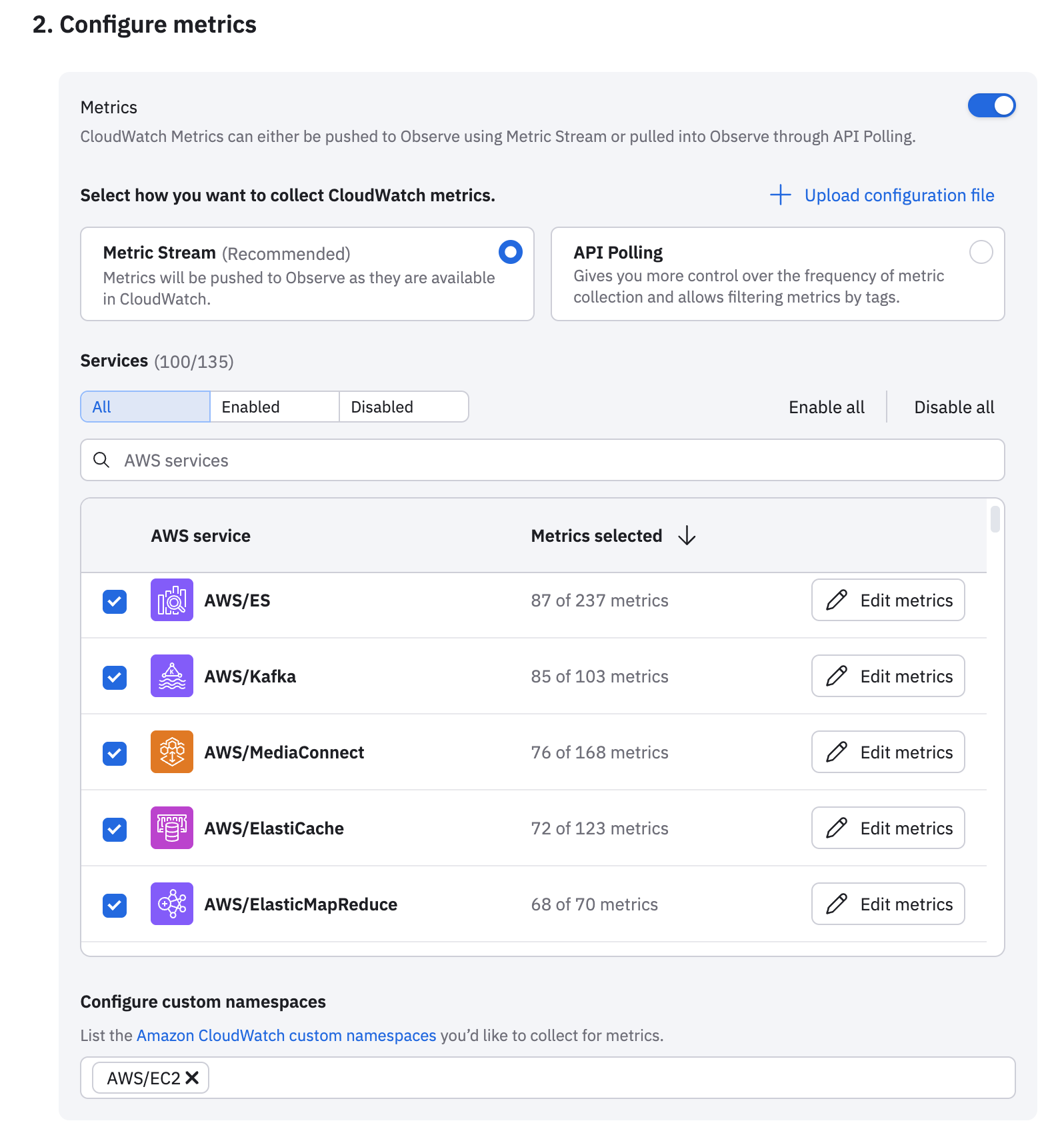1064x1133 pixels.
Task: Click the '76 of 168 metrics' cell
Action: point(599,752)
